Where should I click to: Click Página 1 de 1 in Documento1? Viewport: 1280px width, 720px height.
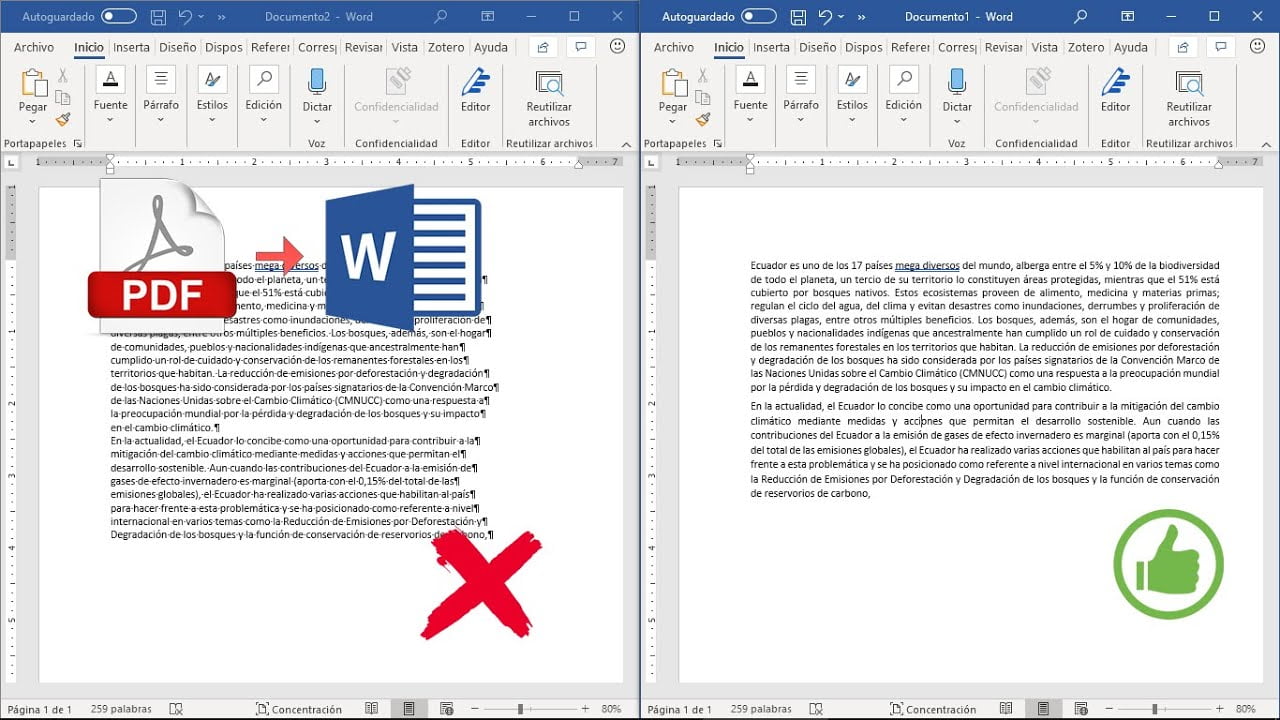tap(680, 709)
